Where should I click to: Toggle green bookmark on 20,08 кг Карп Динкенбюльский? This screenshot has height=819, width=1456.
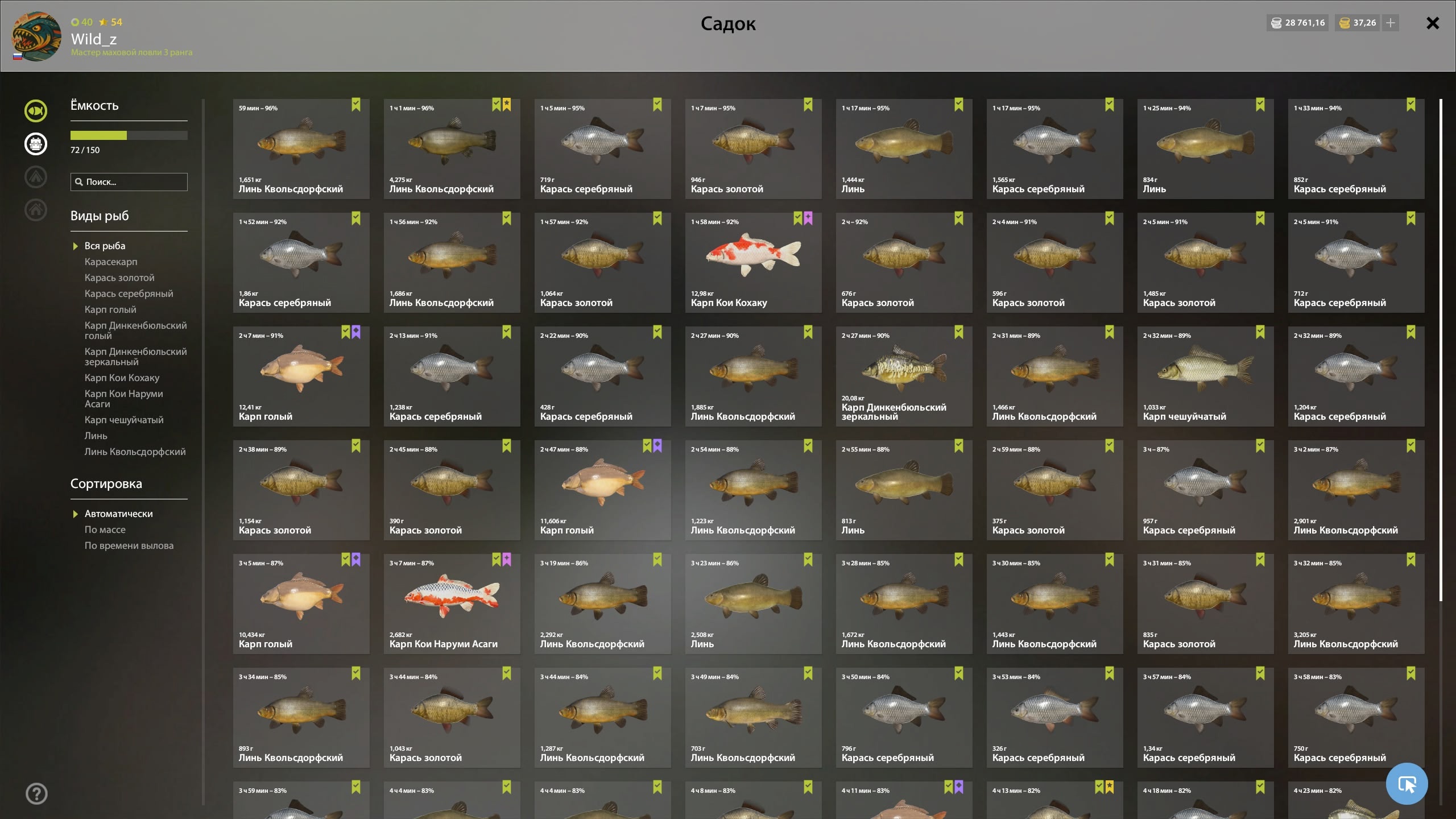click(959, 332)
